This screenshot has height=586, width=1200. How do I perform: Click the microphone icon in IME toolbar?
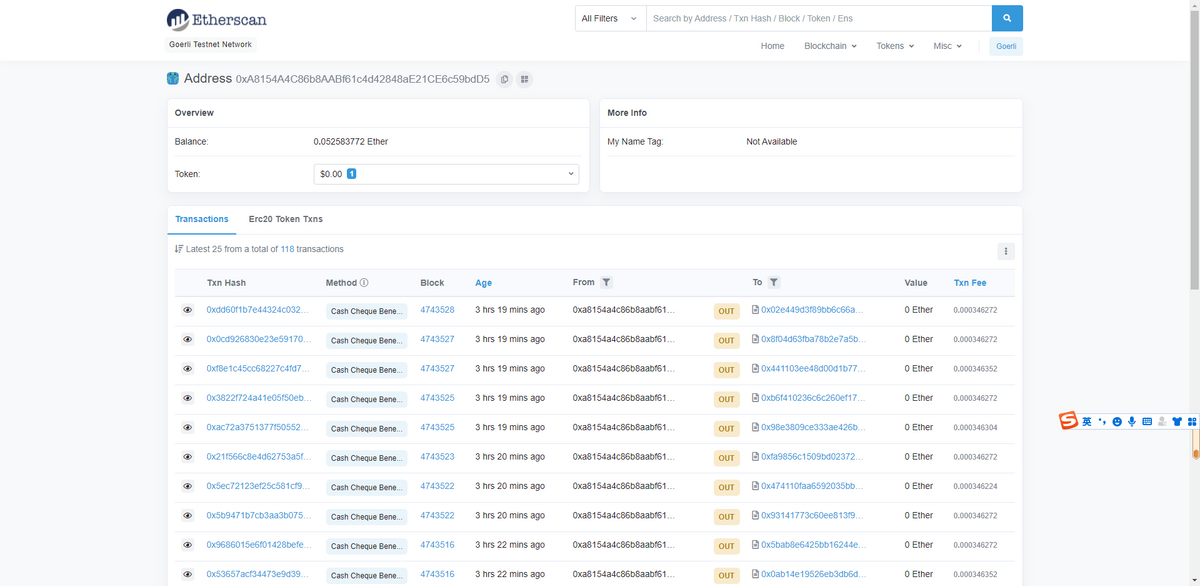point(1132,421)
